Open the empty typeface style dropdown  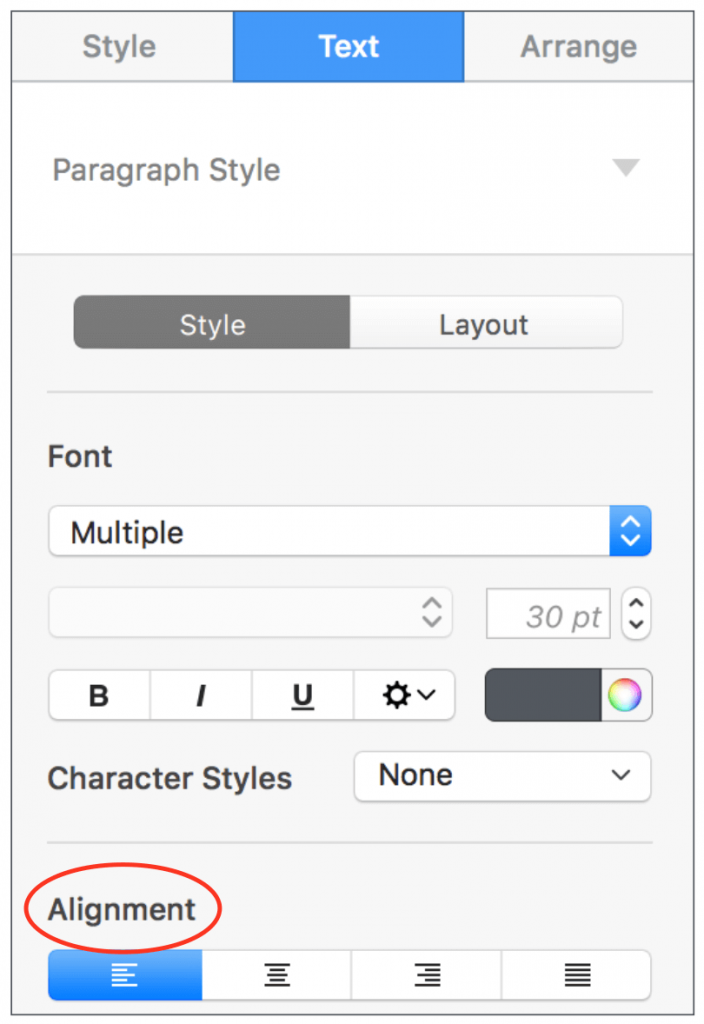(250, 613)
